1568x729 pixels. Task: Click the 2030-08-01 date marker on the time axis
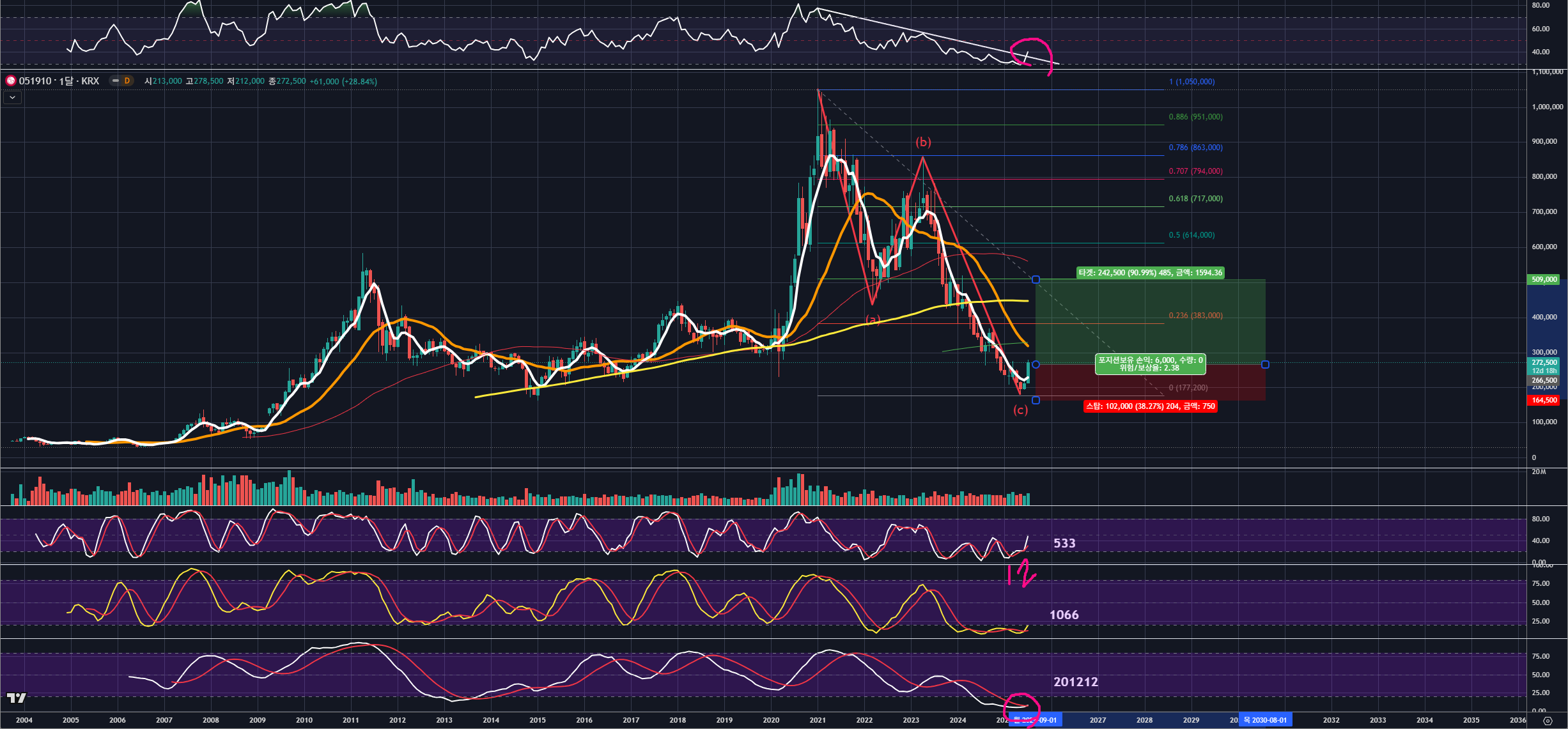[1264, 720]
